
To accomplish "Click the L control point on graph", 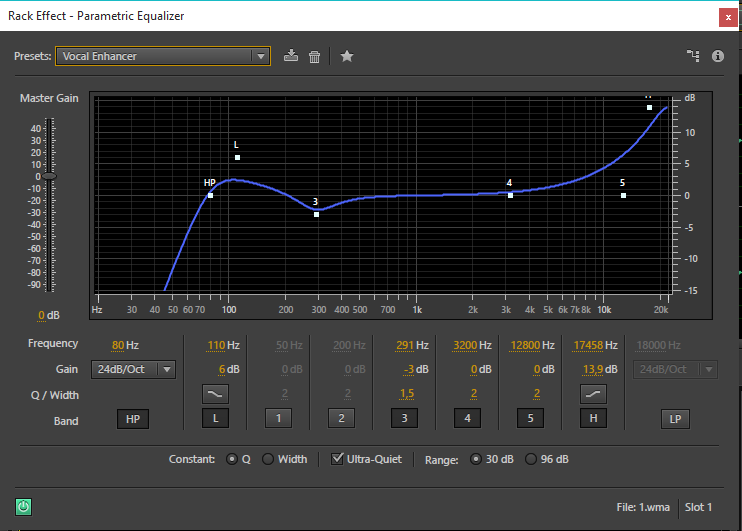I will [238, 158].
